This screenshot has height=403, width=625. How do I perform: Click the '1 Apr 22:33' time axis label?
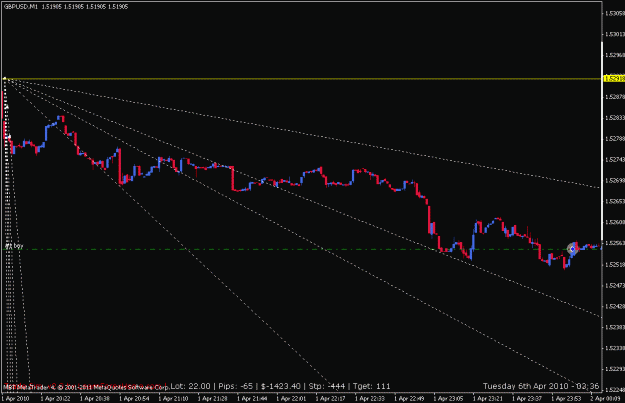(369, 398)
